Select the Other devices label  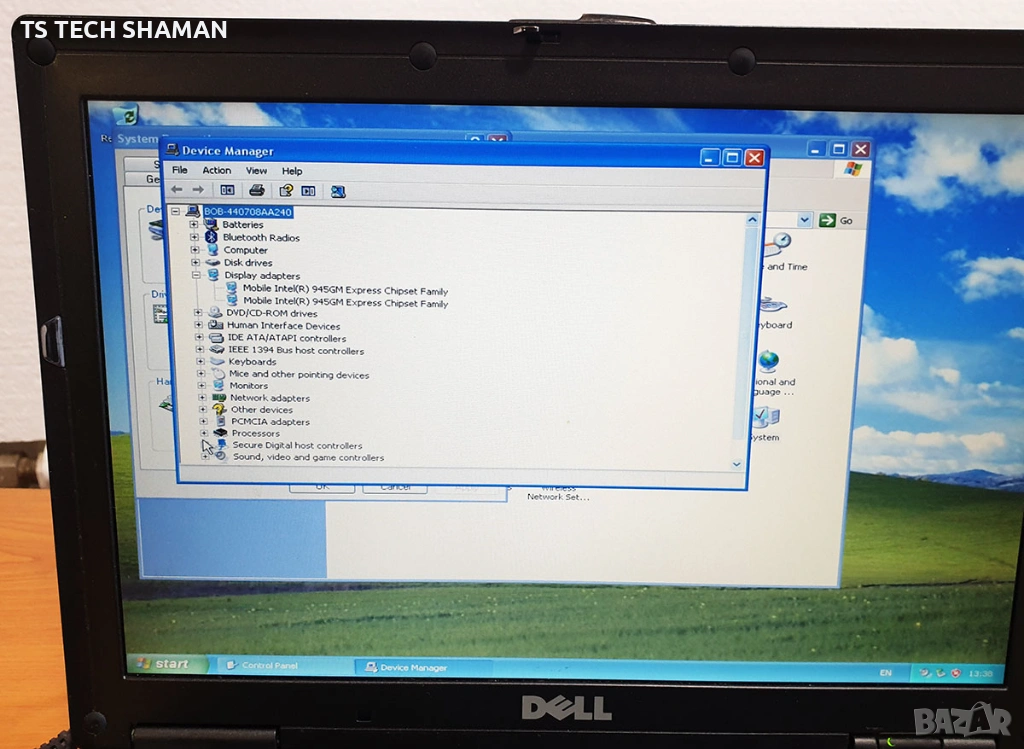262,409
